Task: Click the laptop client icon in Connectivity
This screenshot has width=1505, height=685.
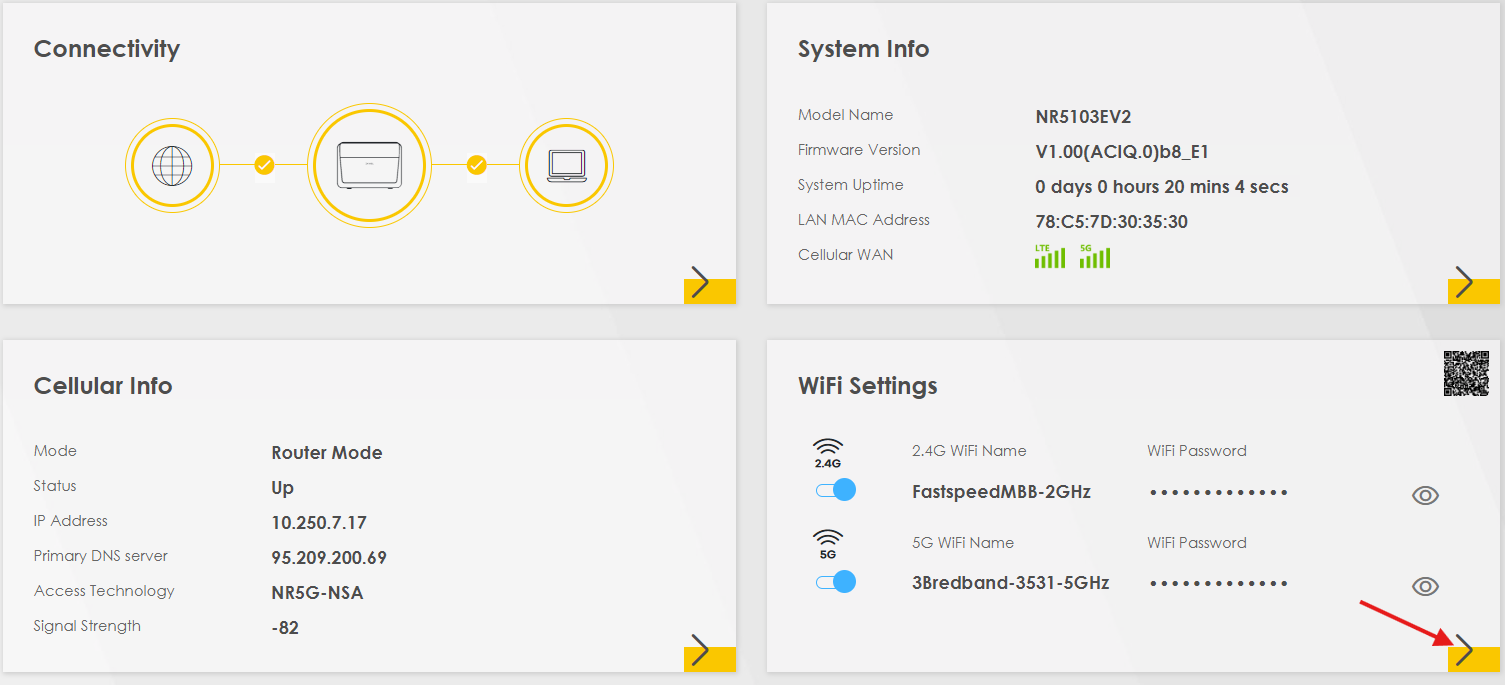Action: click(566, 165)
